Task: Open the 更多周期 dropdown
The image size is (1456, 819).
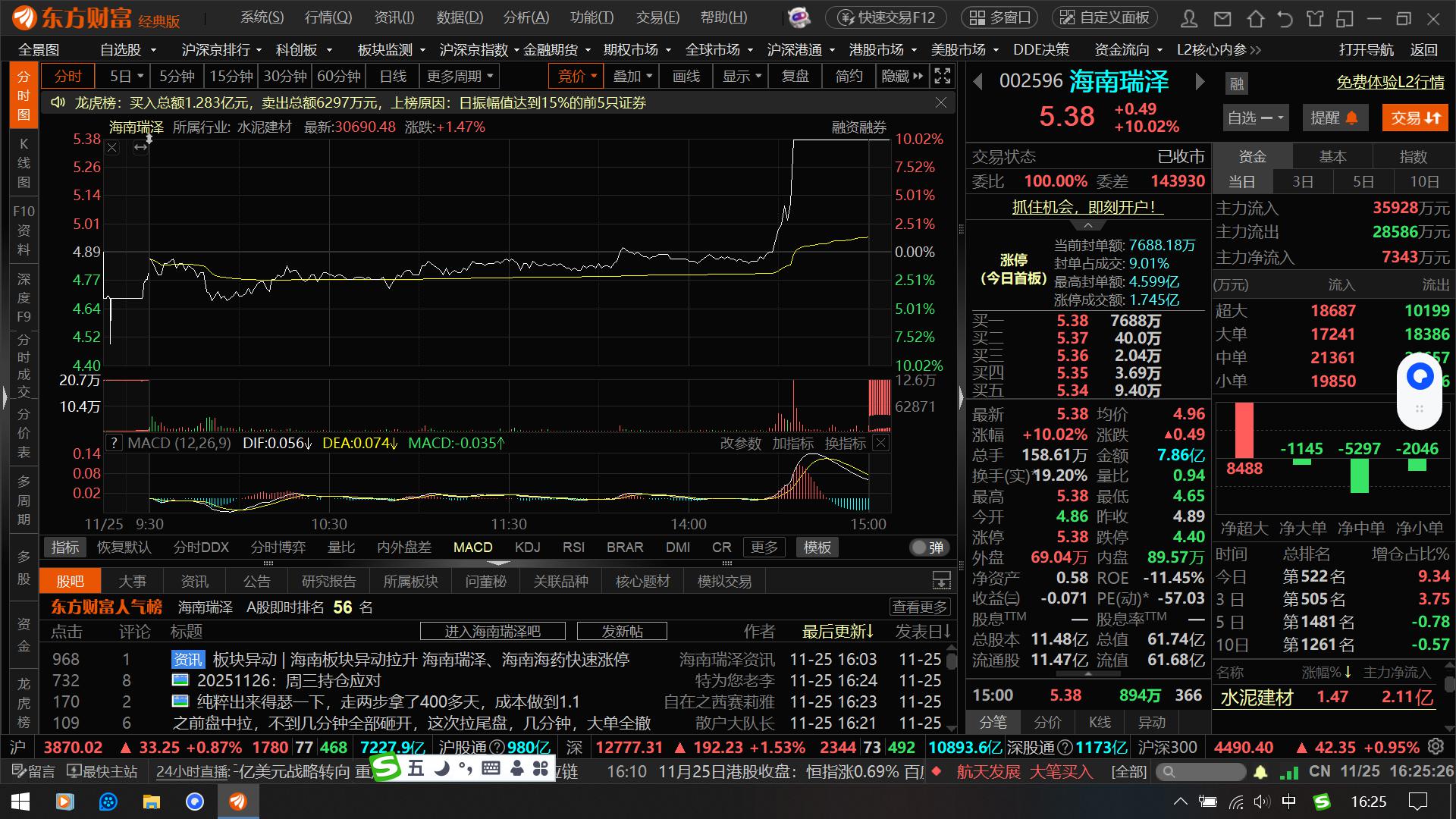Action: click(x=460, y=77)
